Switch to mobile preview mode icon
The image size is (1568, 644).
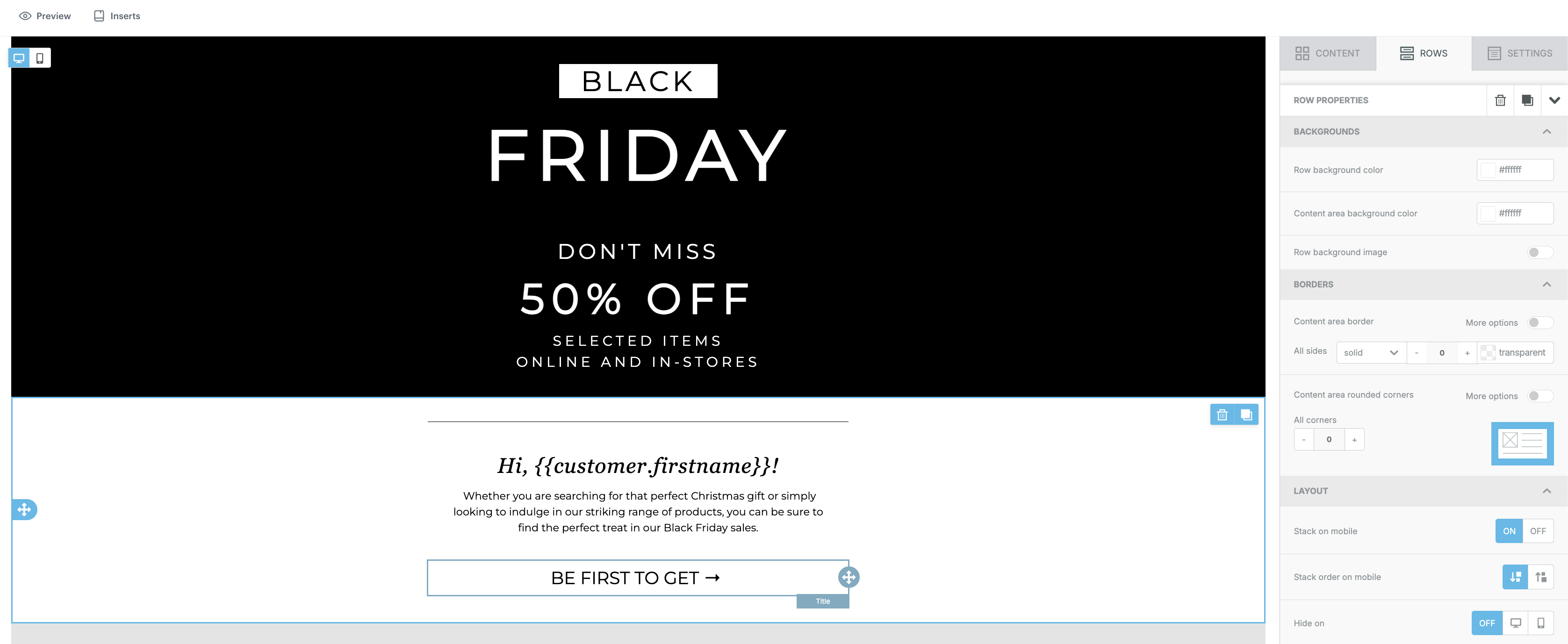pyautogui.click(x=40, y=58)
